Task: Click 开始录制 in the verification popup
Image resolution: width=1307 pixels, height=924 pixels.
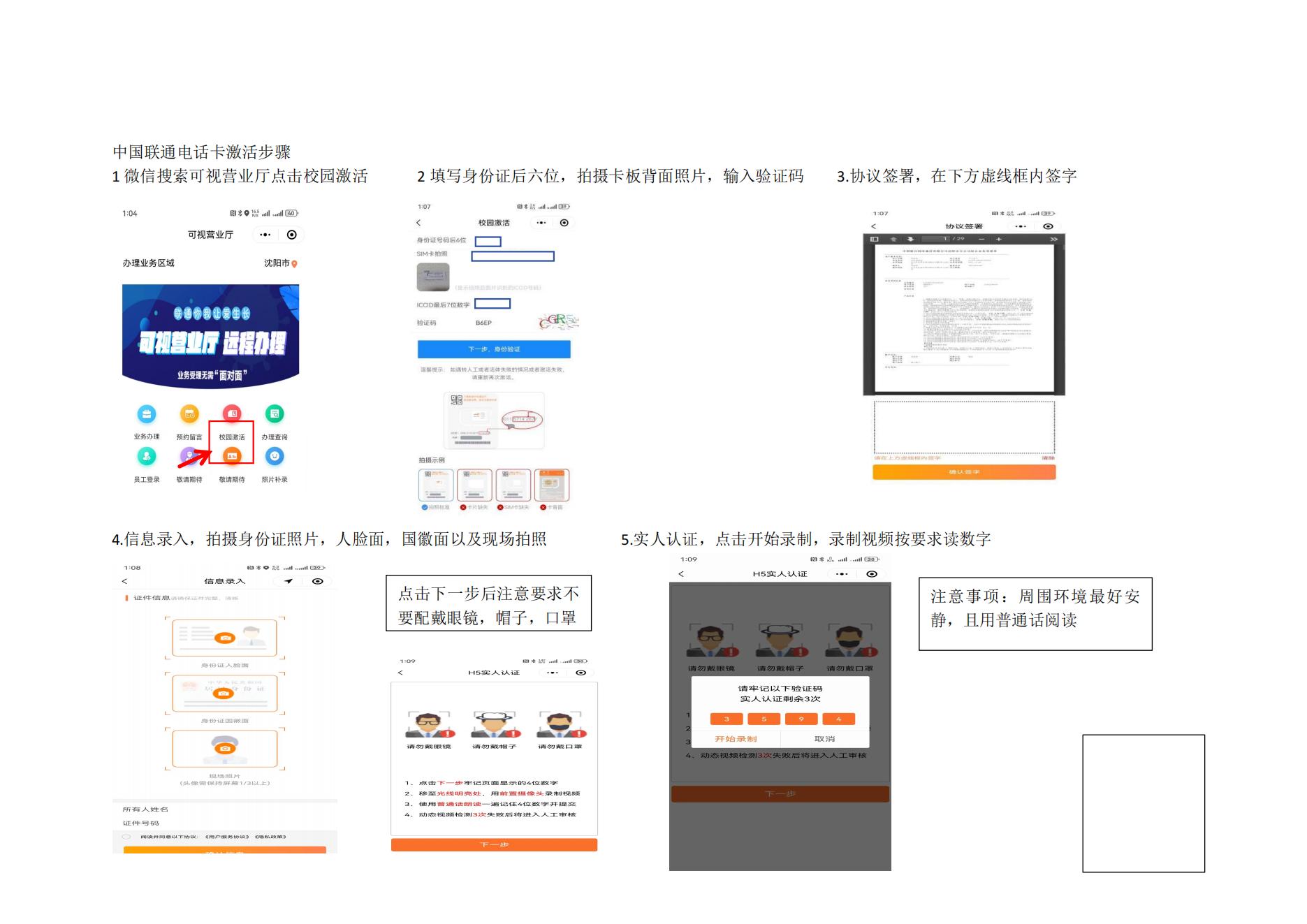Action: (x=736, y=739)
